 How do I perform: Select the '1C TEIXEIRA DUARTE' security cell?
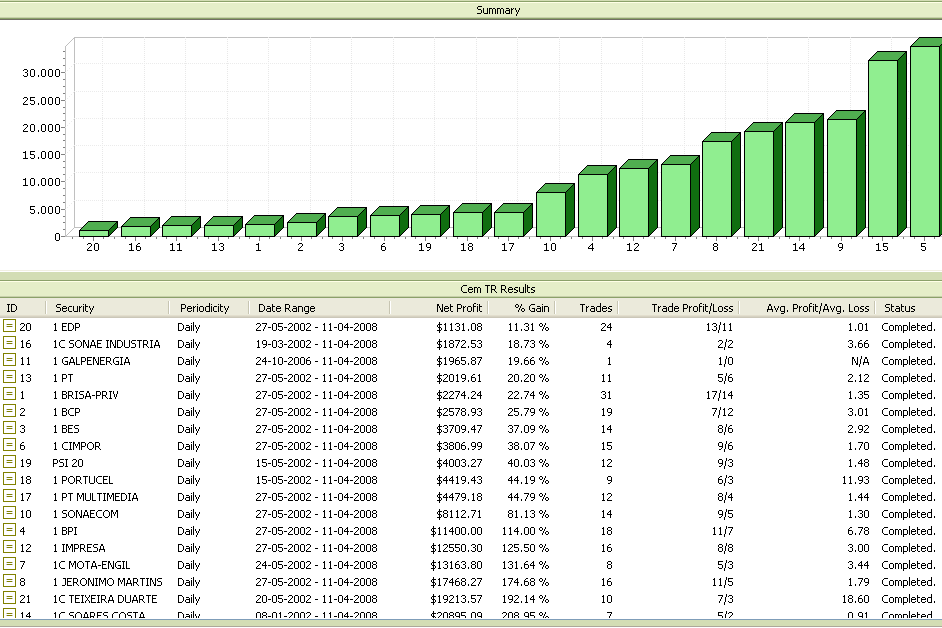pyautogui.click(x=105, y=599)
